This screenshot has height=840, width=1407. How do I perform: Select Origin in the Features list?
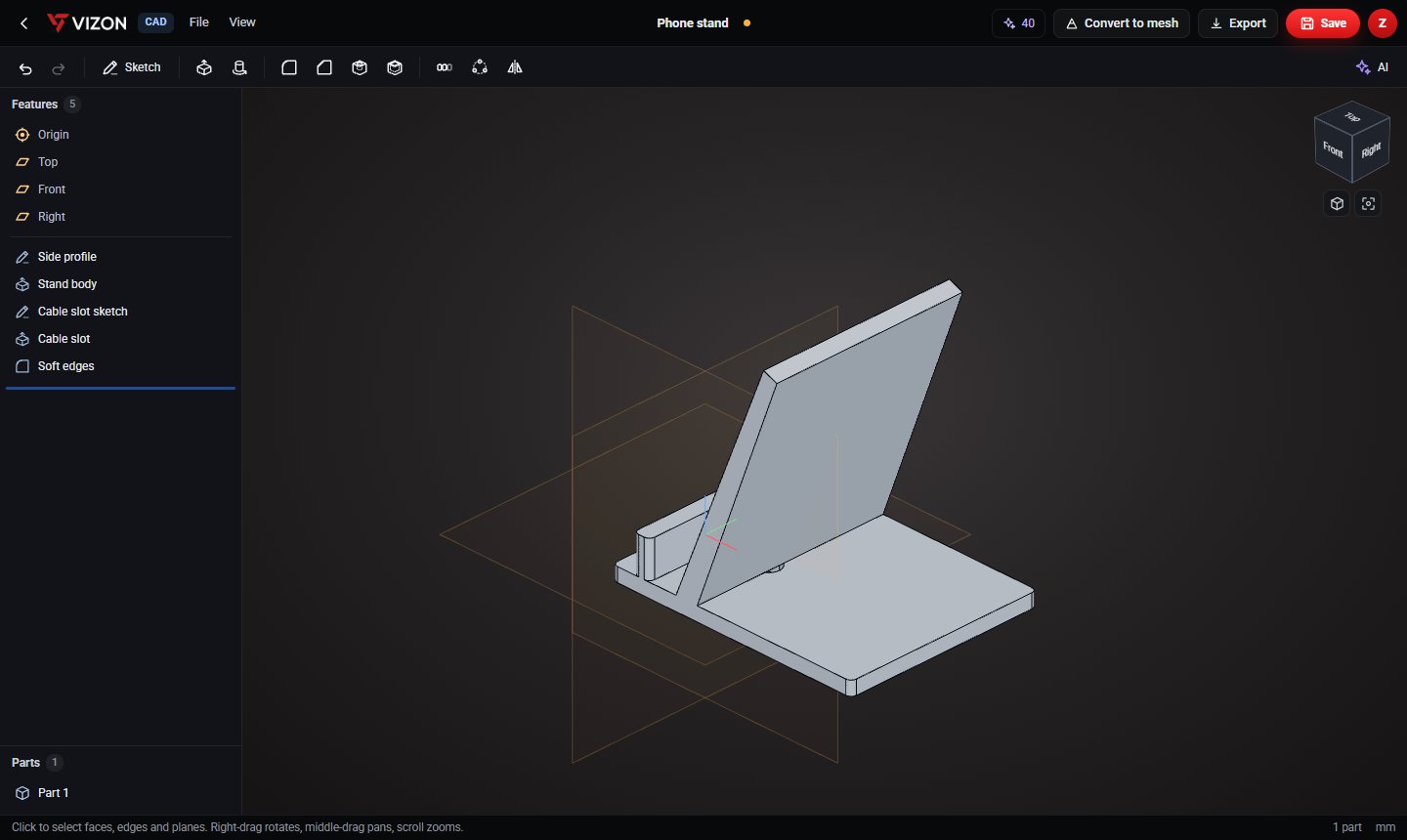pyautogui.click(x=121, y=135)
